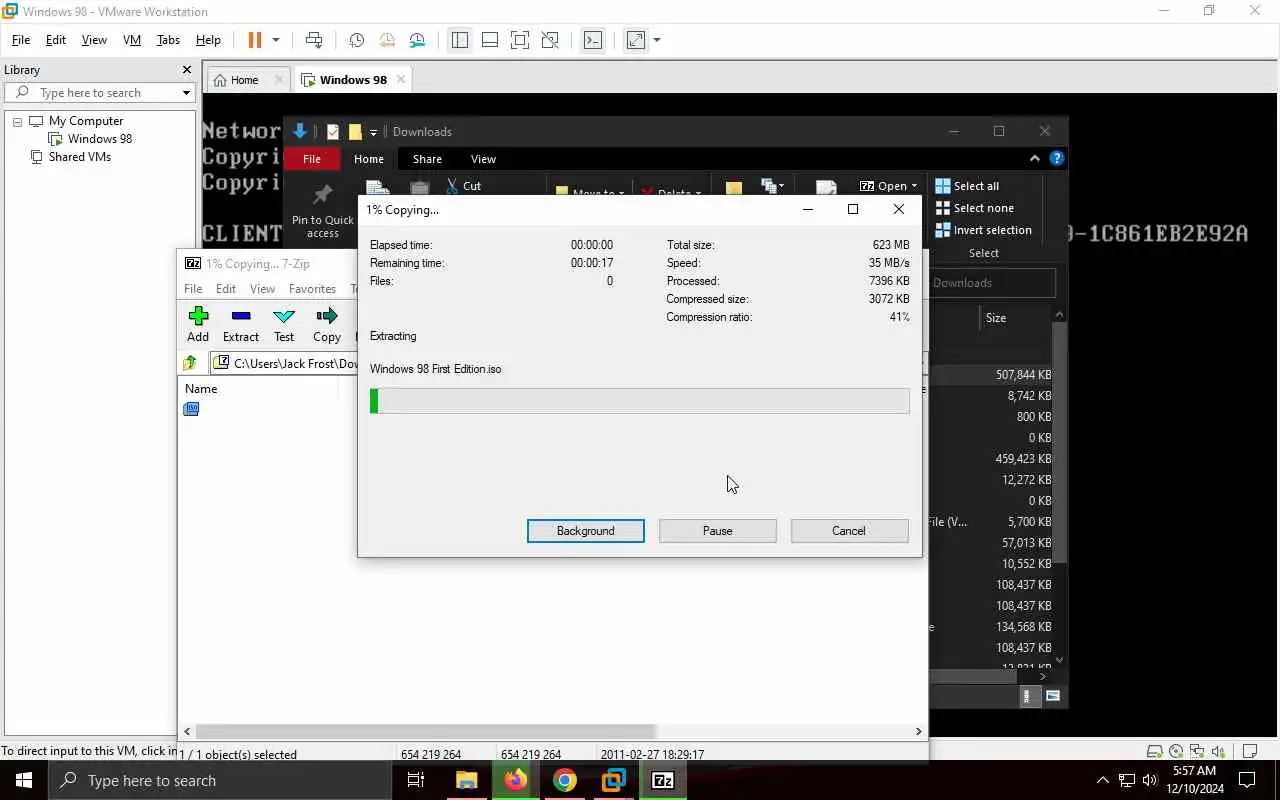Collapse the Explorer ribbon with the chevron

(x=1035, y=158)
